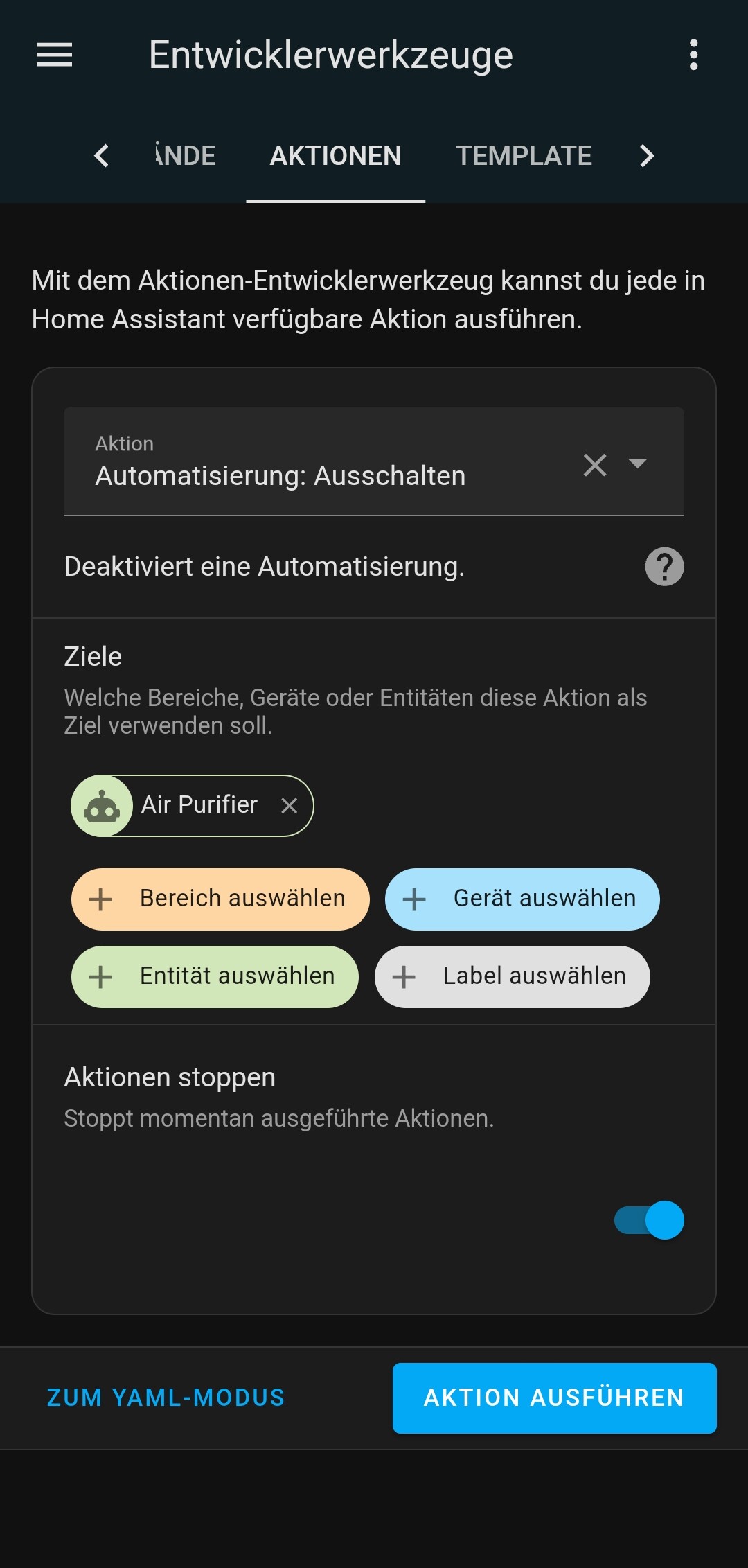Remove the Air Purifier target chip
This screenshot has height=1568, width=748.
(x=290, y=805)
